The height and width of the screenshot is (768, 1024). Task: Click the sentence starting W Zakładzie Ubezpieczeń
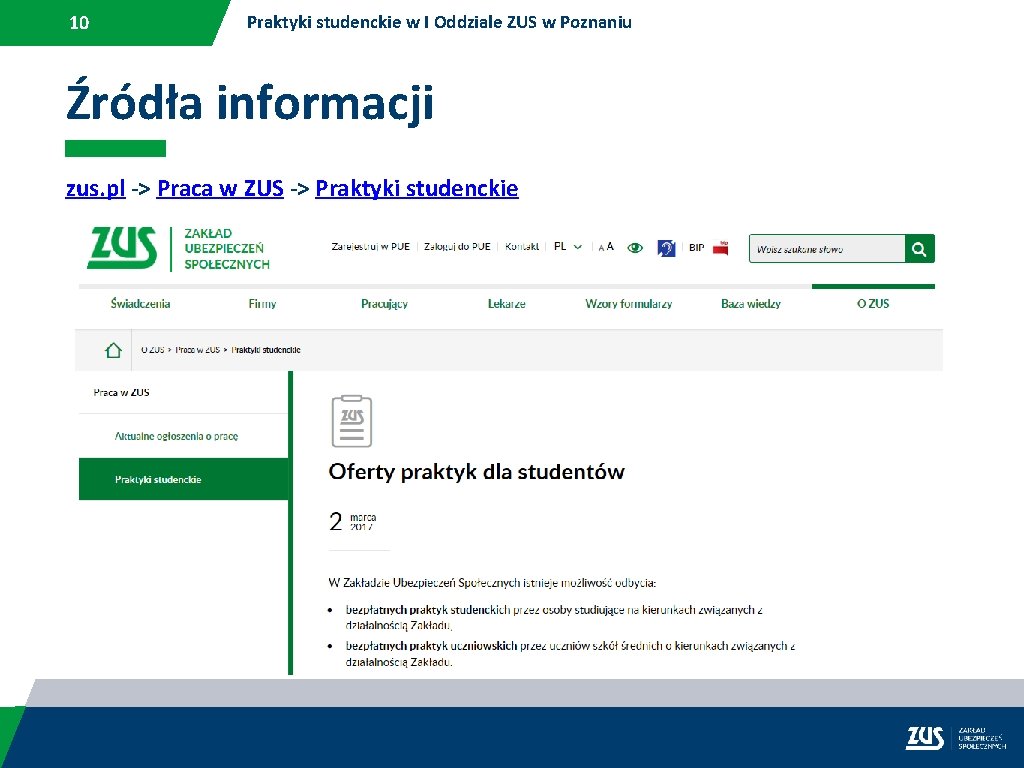click(492, 583)
